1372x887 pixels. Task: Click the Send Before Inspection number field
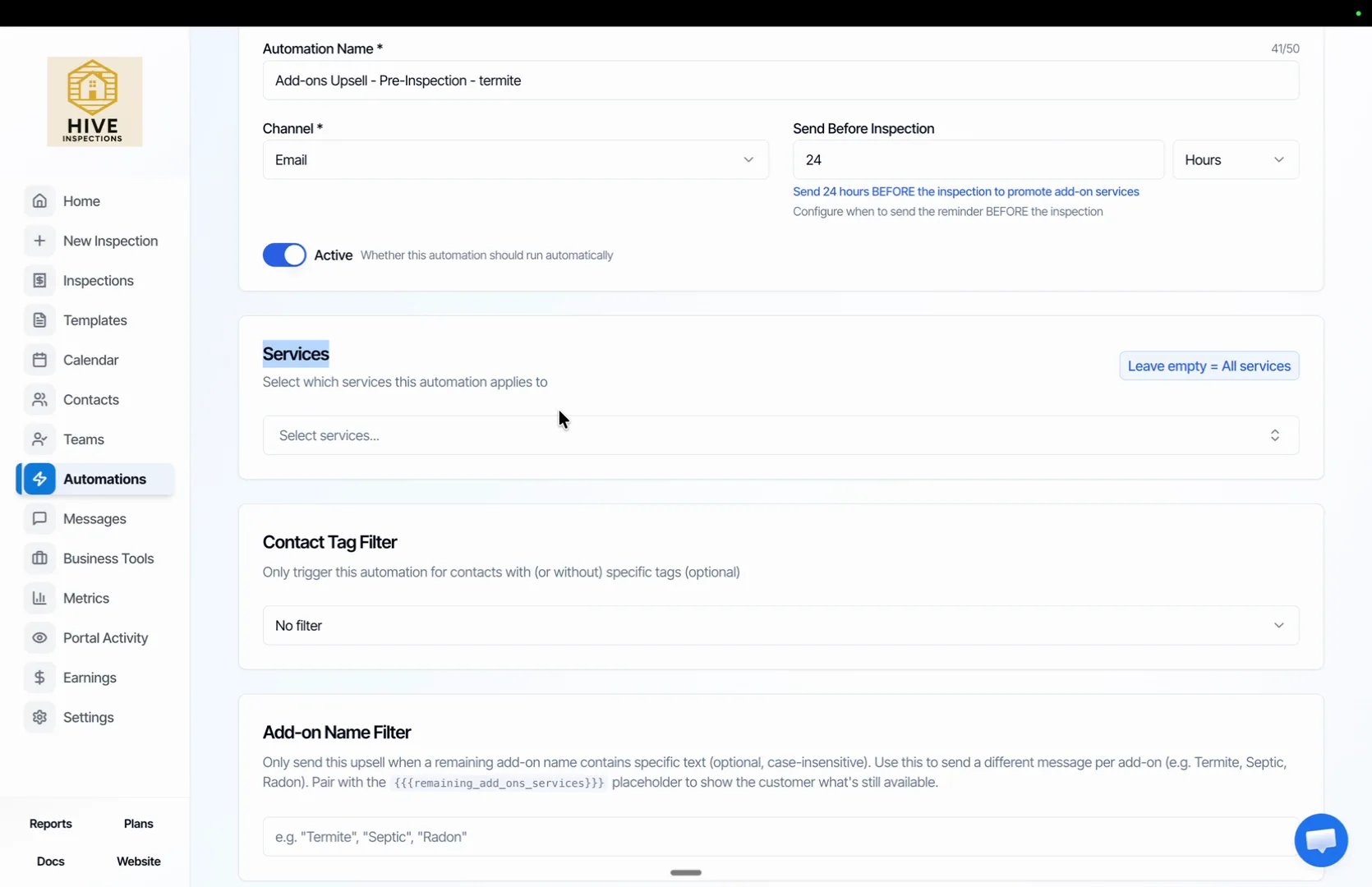coord(978,159)
